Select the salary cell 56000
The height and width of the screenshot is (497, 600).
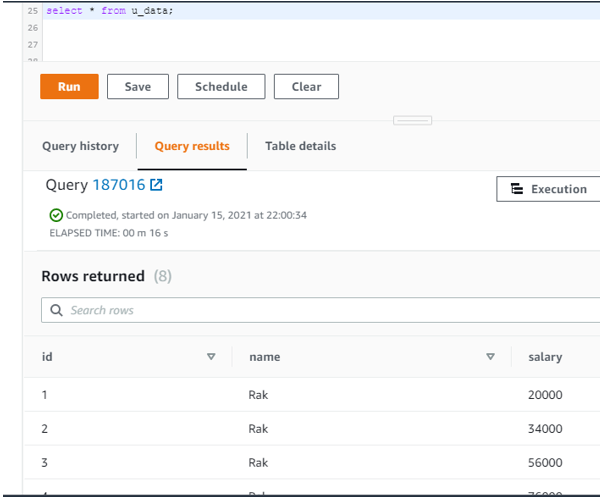point(545,463)
